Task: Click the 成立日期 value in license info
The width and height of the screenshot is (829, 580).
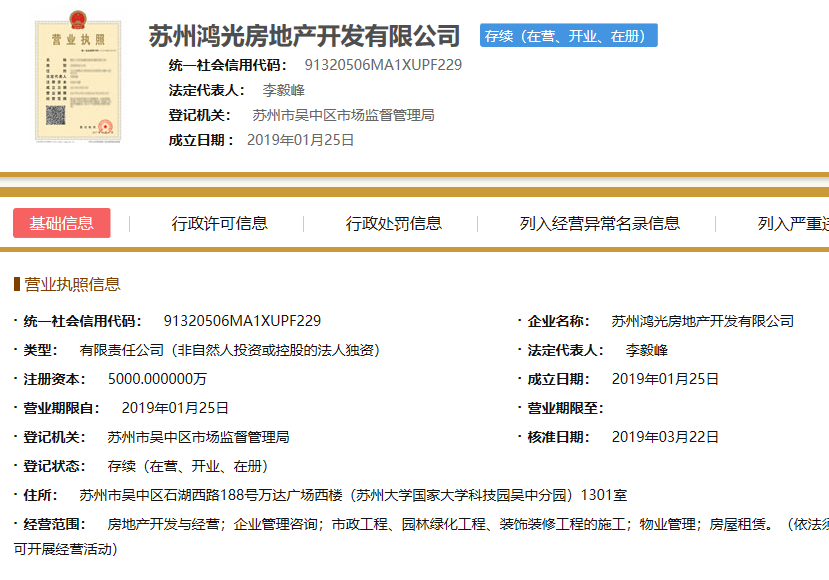Action: click(665, 379)
